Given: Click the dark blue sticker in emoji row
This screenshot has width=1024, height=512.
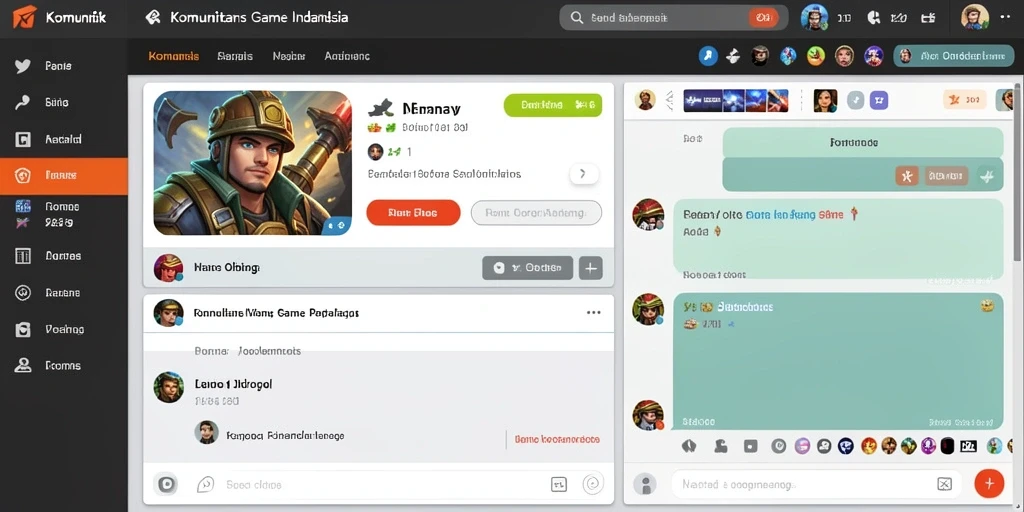Looking at the screenshot, I should [x=846, y=446].
